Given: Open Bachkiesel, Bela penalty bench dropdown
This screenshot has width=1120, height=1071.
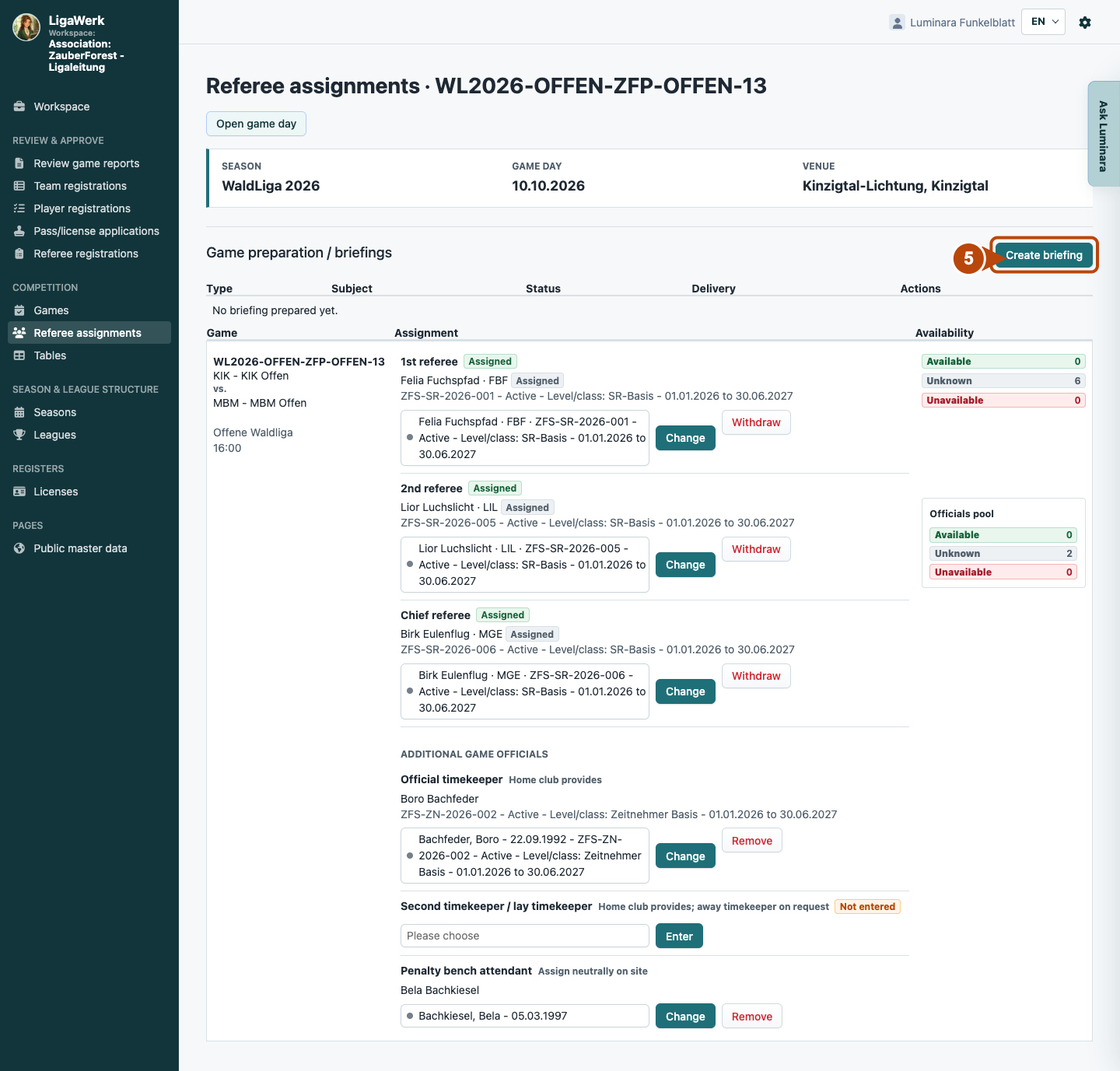Looking at the screenshot, I should pos(525,1016).
